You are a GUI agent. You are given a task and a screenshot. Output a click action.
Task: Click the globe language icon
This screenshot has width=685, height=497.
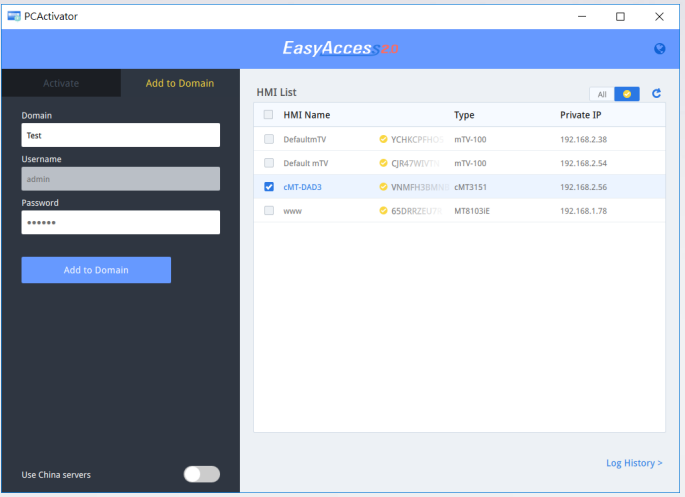659,48
